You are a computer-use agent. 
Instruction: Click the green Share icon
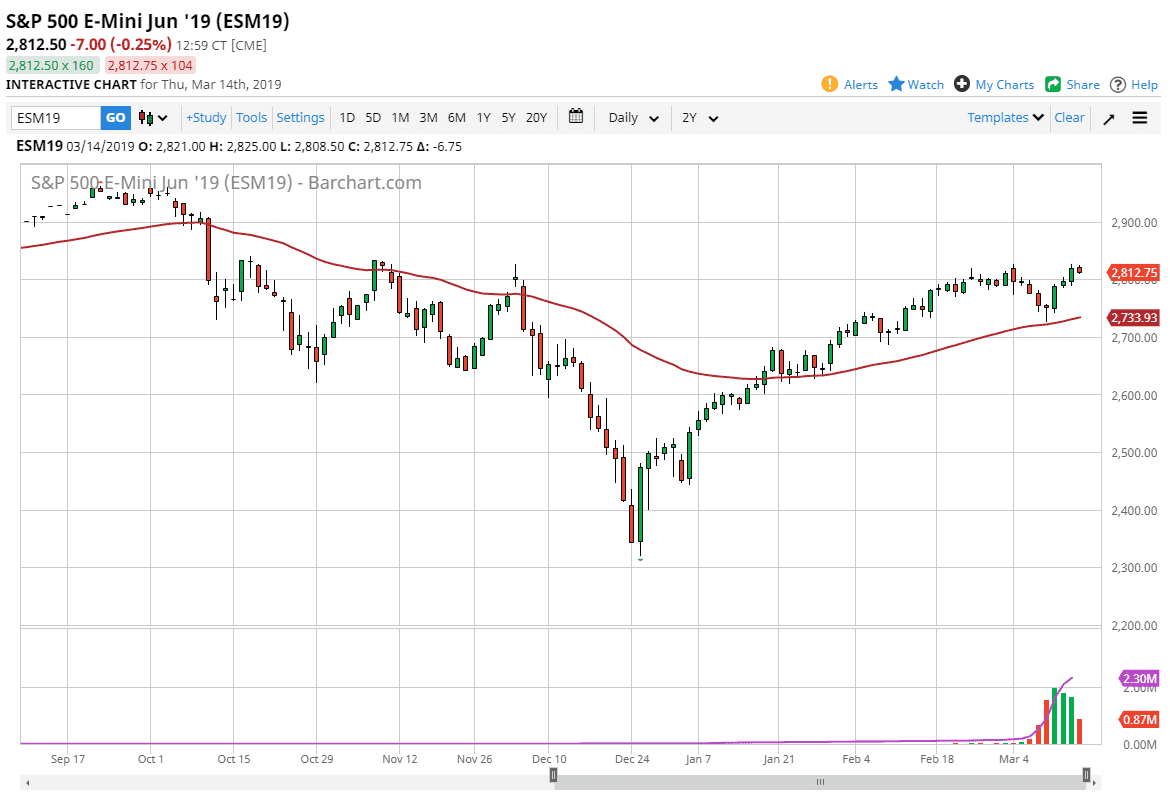tap(1052, 84)
